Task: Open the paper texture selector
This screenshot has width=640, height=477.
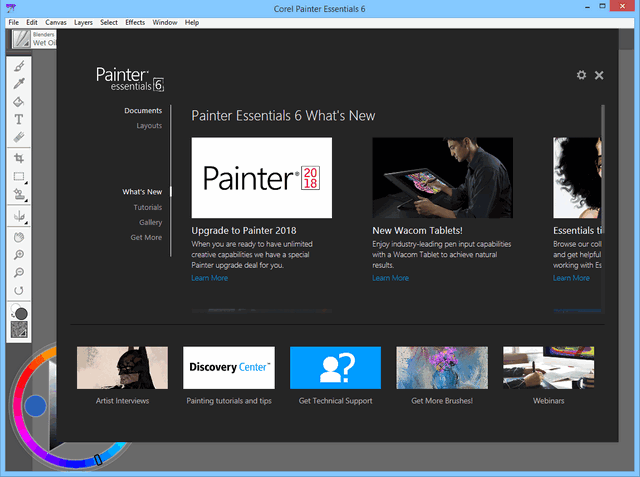Action: [19, 330]
